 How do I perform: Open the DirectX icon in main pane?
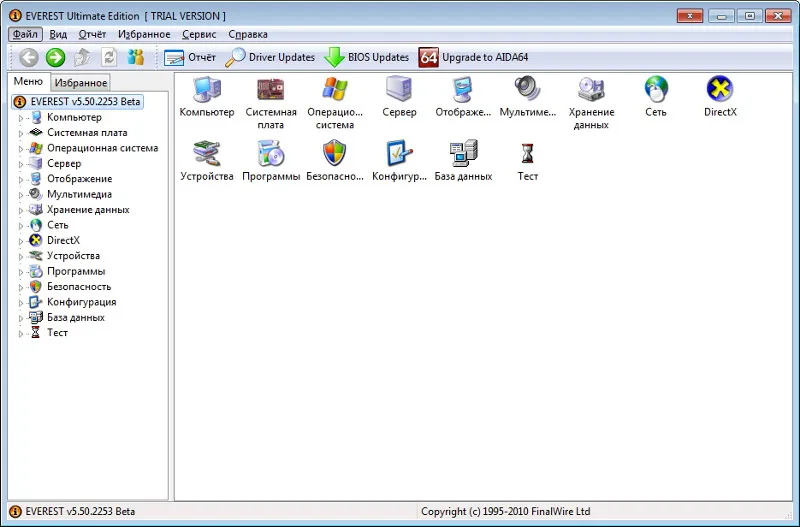click(720, 97)
